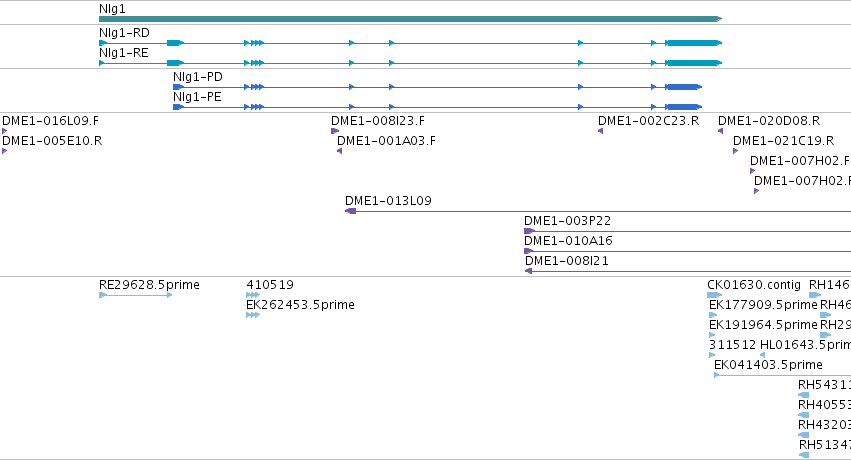Open the DME1-016L09.F feature label
Image resolution: width=851 pixels, height=460 pixels.
[x=50, y=120]
